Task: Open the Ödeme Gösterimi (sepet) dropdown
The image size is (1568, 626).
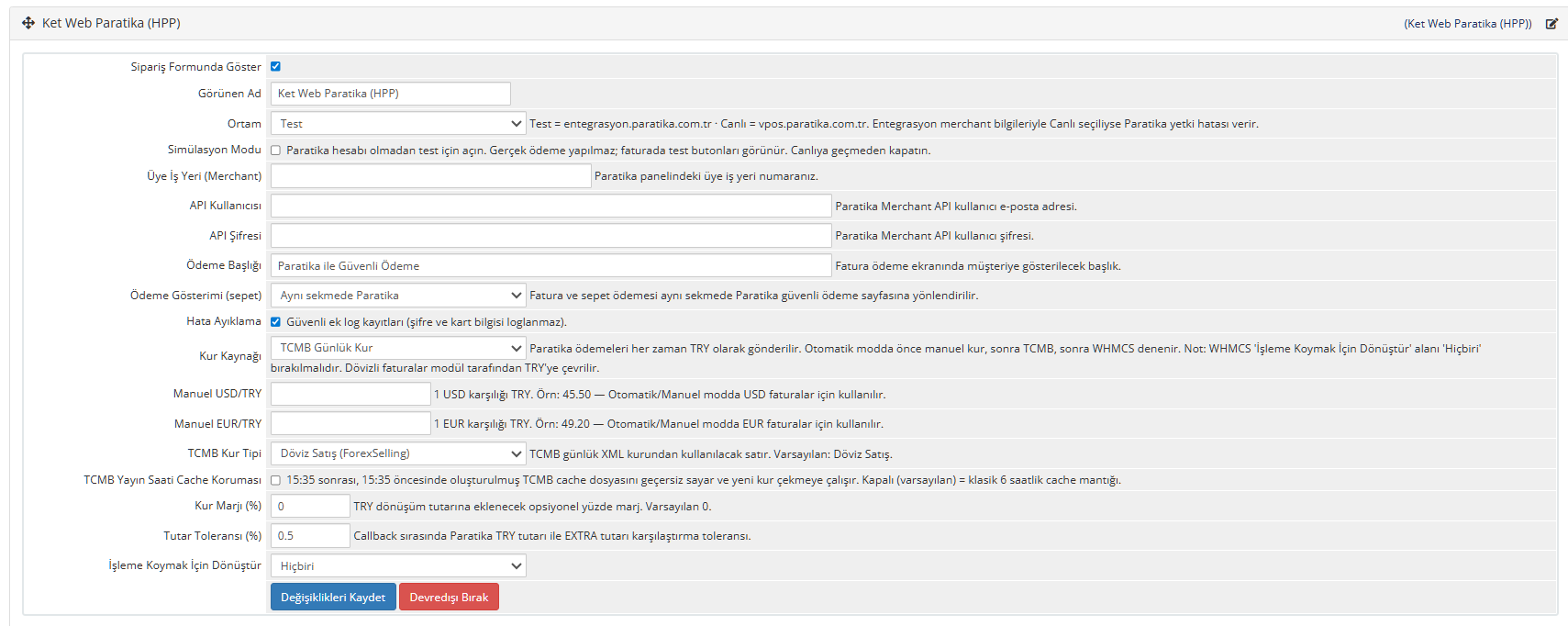Action: click(398, 295)
